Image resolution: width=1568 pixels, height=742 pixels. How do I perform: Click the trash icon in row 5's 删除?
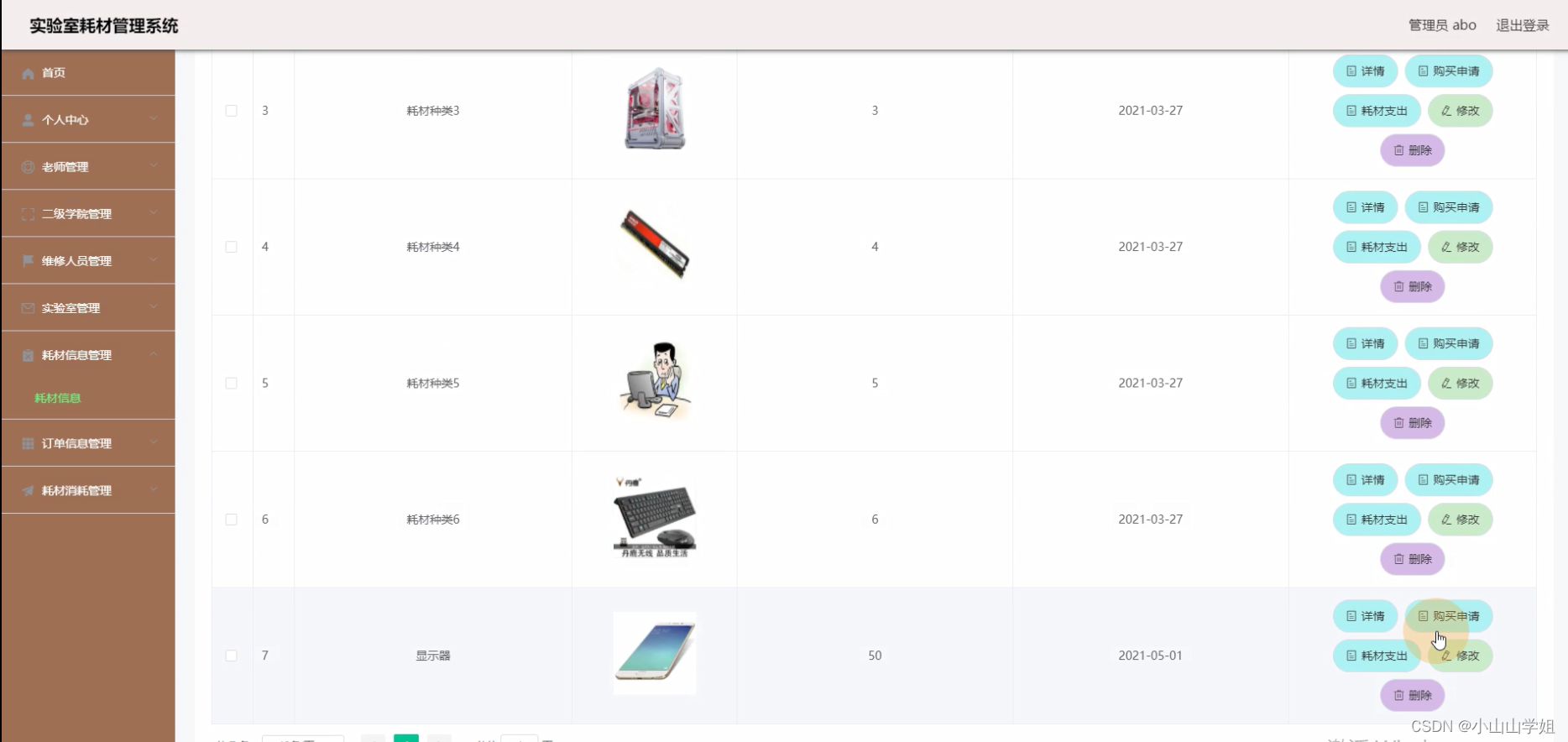click(1398, 423)
